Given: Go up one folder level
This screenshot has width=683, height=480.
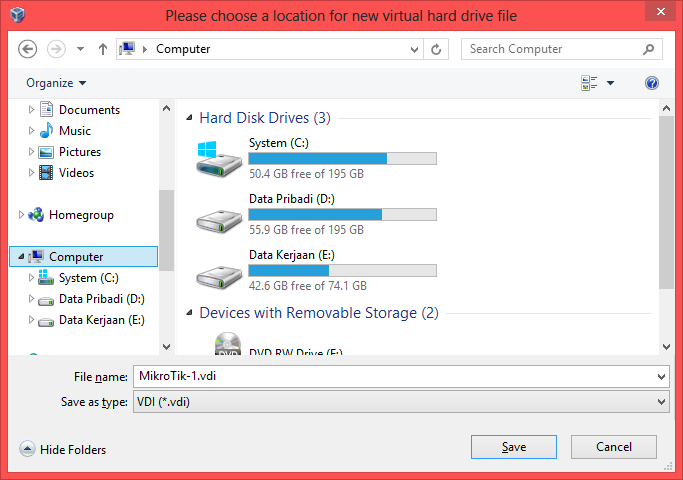Looking at the screenshot, I should click(x=103, y=49).
